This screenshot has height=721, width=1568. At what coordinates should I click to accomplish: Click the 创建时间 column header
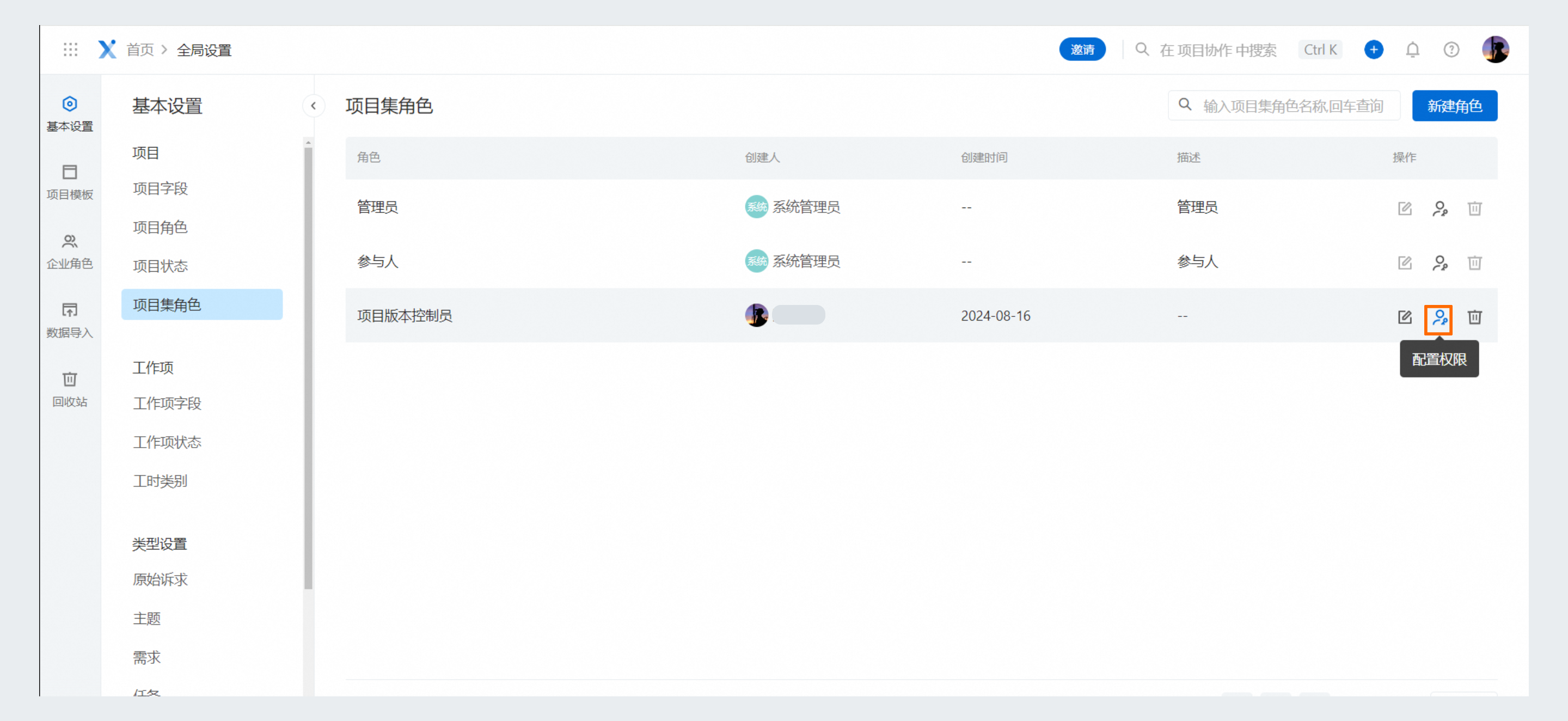tap(984, 158)
